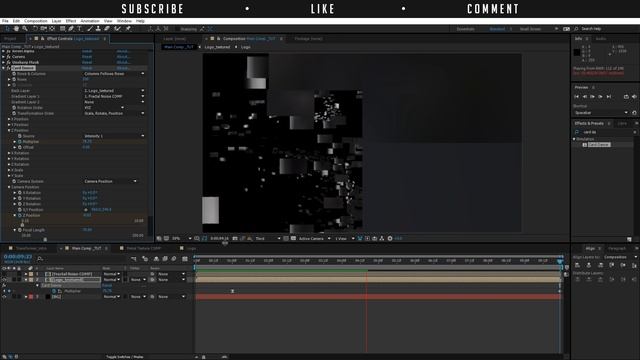
Task: Select the Brush tool
Action: pos(90,29)
